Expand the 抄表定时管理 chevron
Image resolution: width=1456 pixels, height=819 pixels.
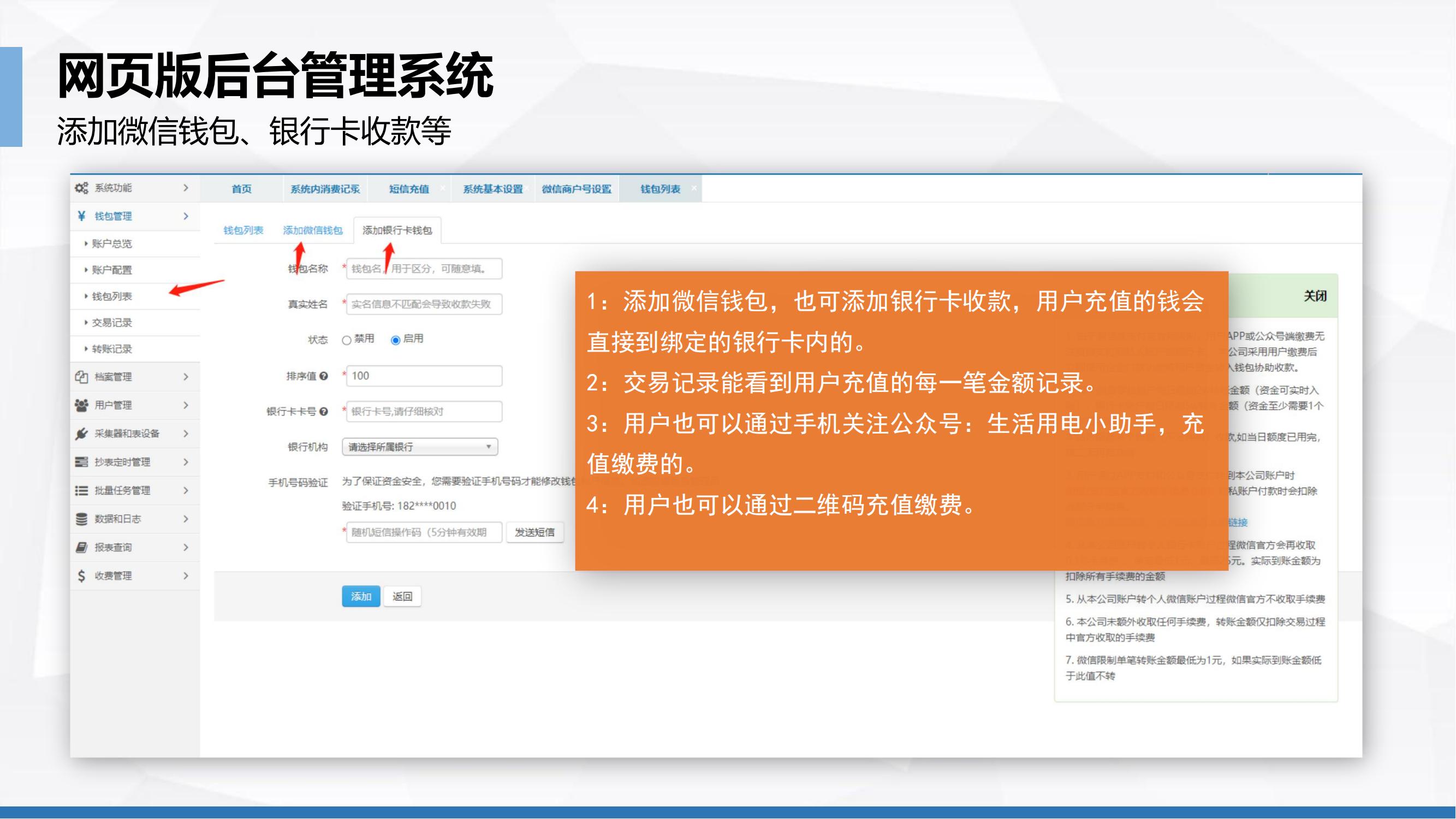click(x=186, y=462)
